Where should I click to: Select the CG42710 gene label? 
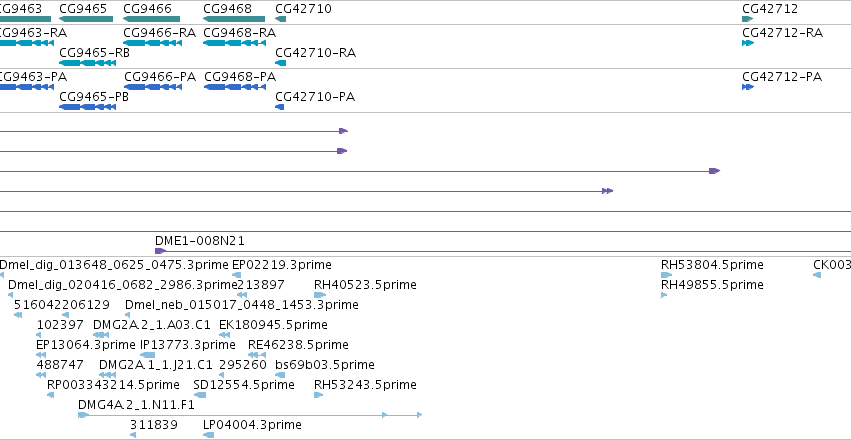point(303,9)
